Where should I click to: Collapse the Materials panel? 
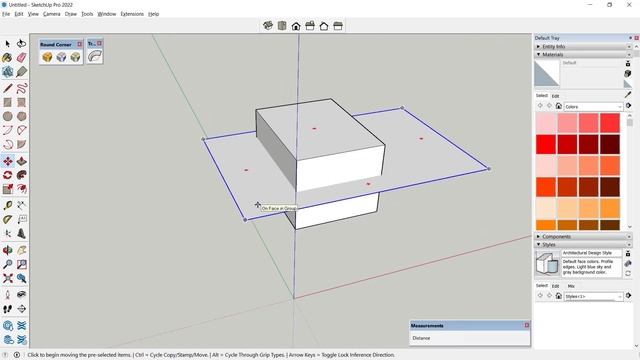click(583, 54)
